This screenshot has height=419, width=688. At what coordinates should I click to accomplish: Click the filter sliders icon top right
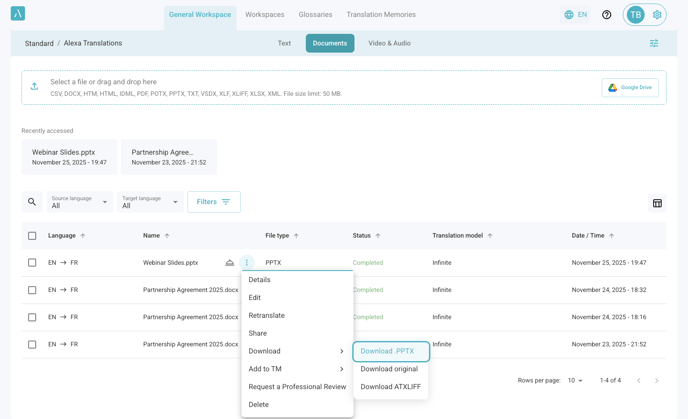tap(654, 44)
